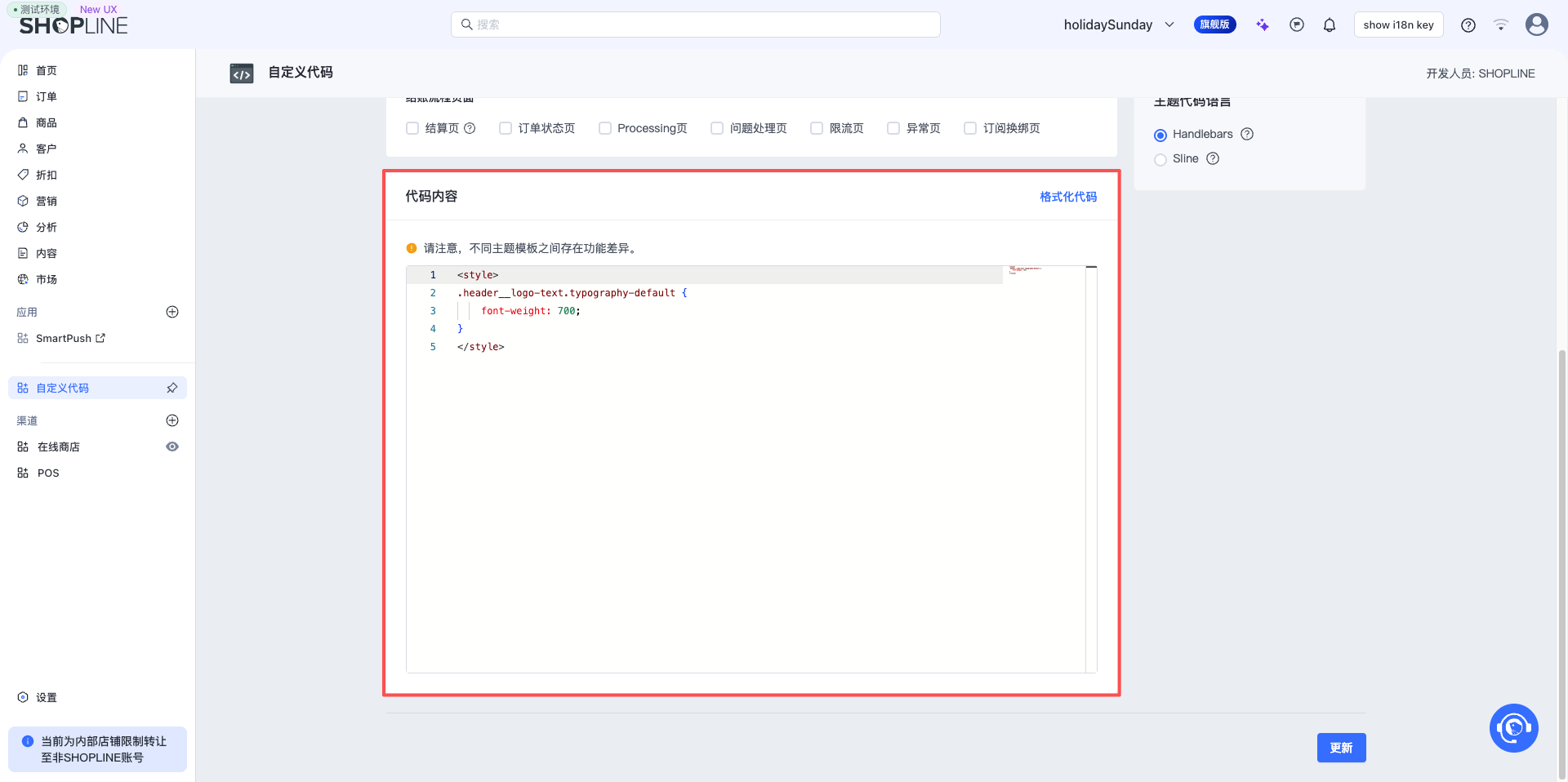The image size is (1568, 782).
Task: Open the 内容 content icon
Action: pos(23,253)
